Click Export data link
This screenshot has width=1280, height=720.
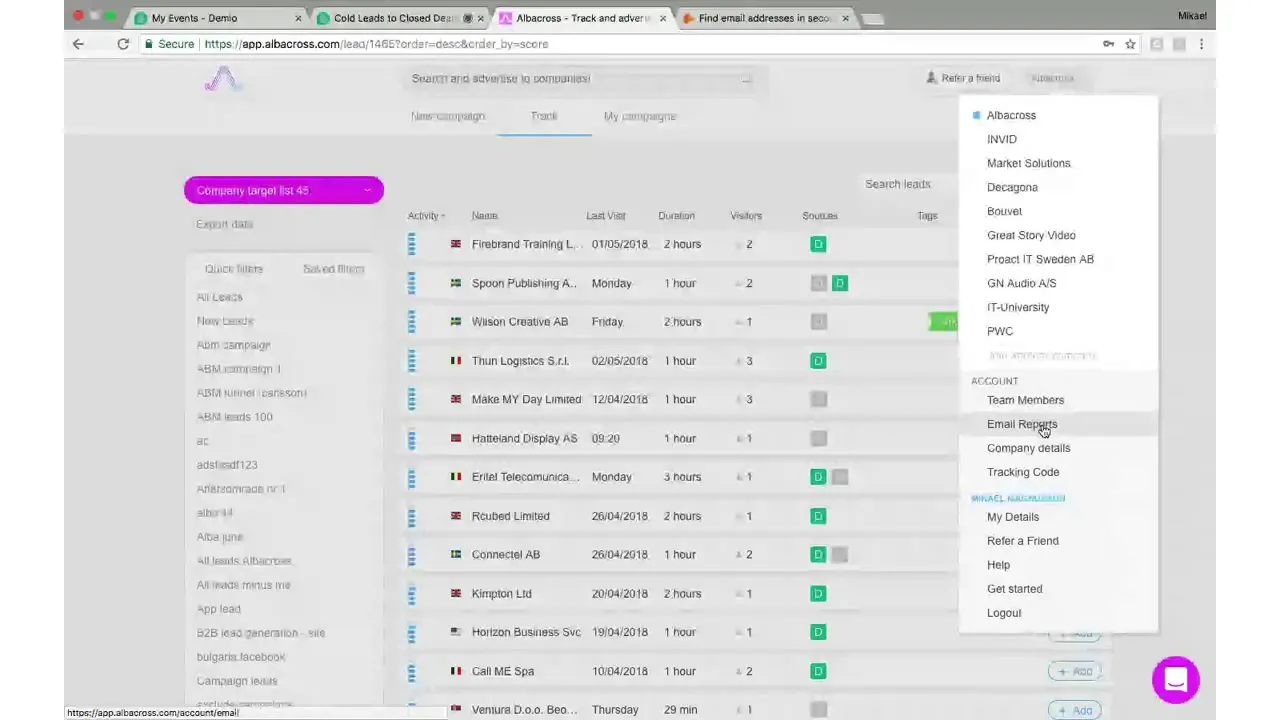click(225, 224)
